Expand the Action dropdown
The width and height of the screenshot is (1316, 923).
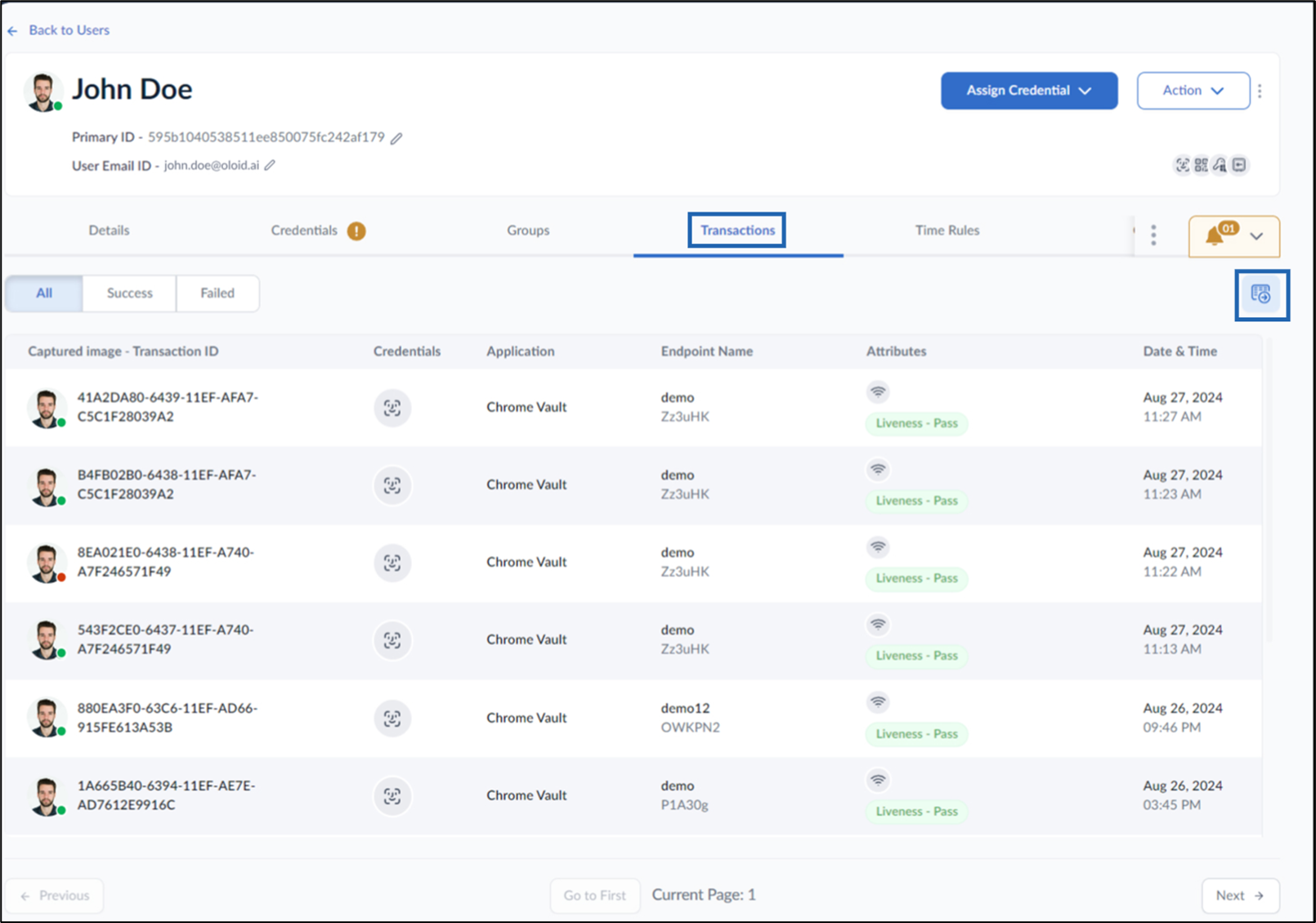pyautogui.click(x=1193, y=91)
